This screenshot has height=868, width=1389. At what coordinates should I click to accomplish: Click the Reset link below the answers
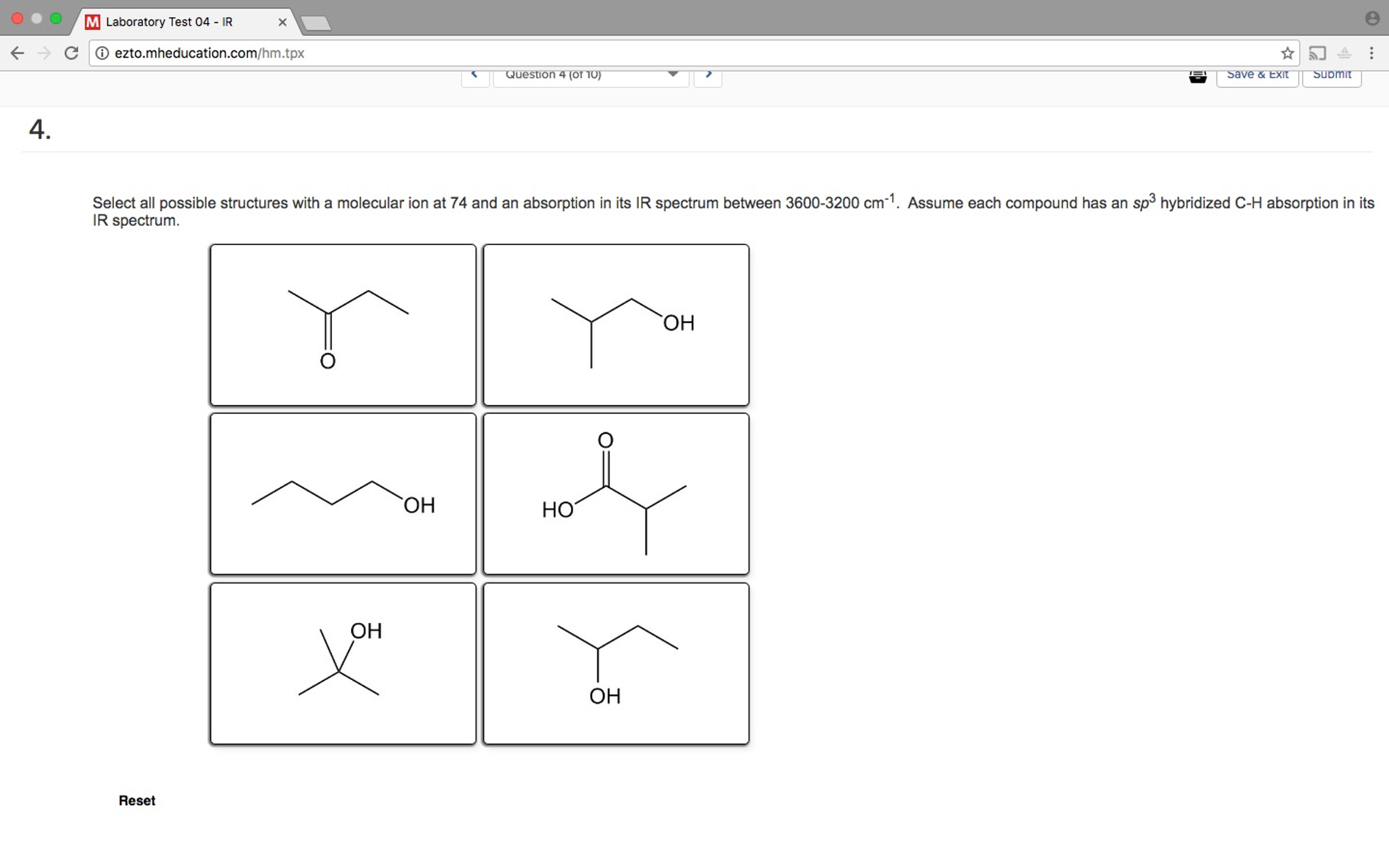(136, 800)
